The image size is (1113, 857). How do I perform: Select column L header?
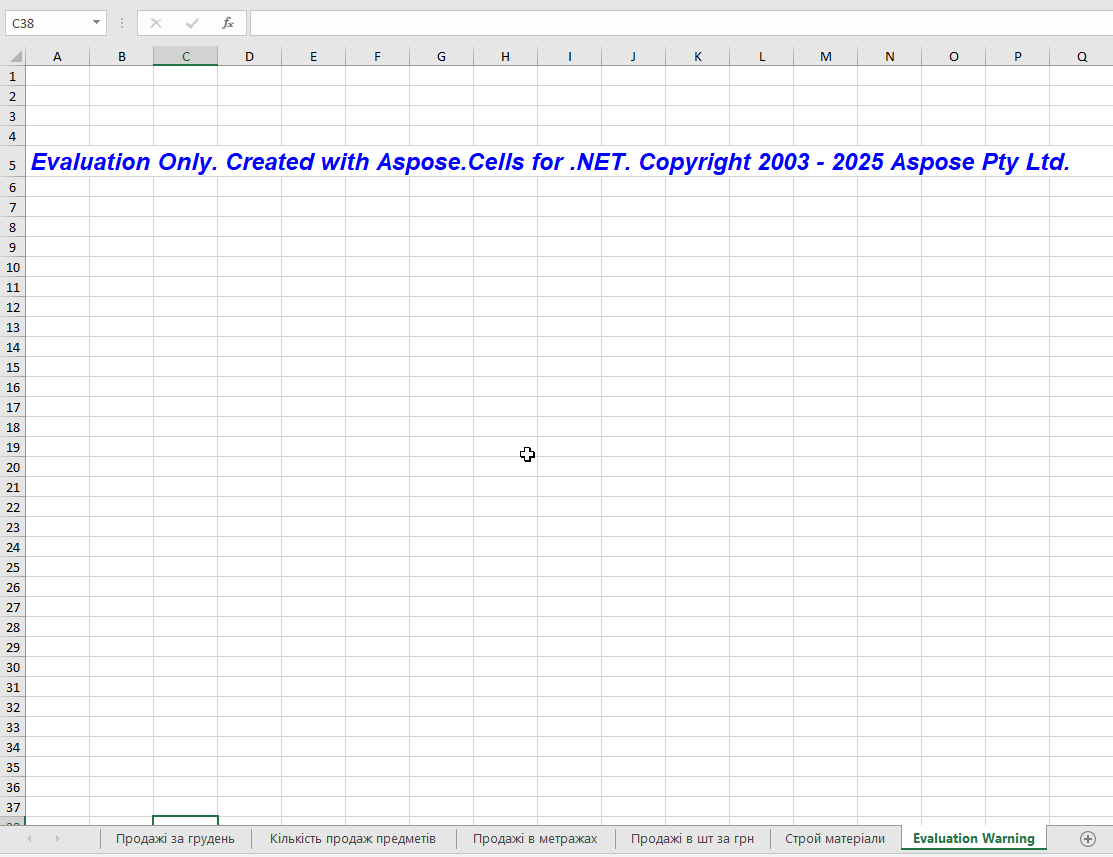[x=762, y=56]
